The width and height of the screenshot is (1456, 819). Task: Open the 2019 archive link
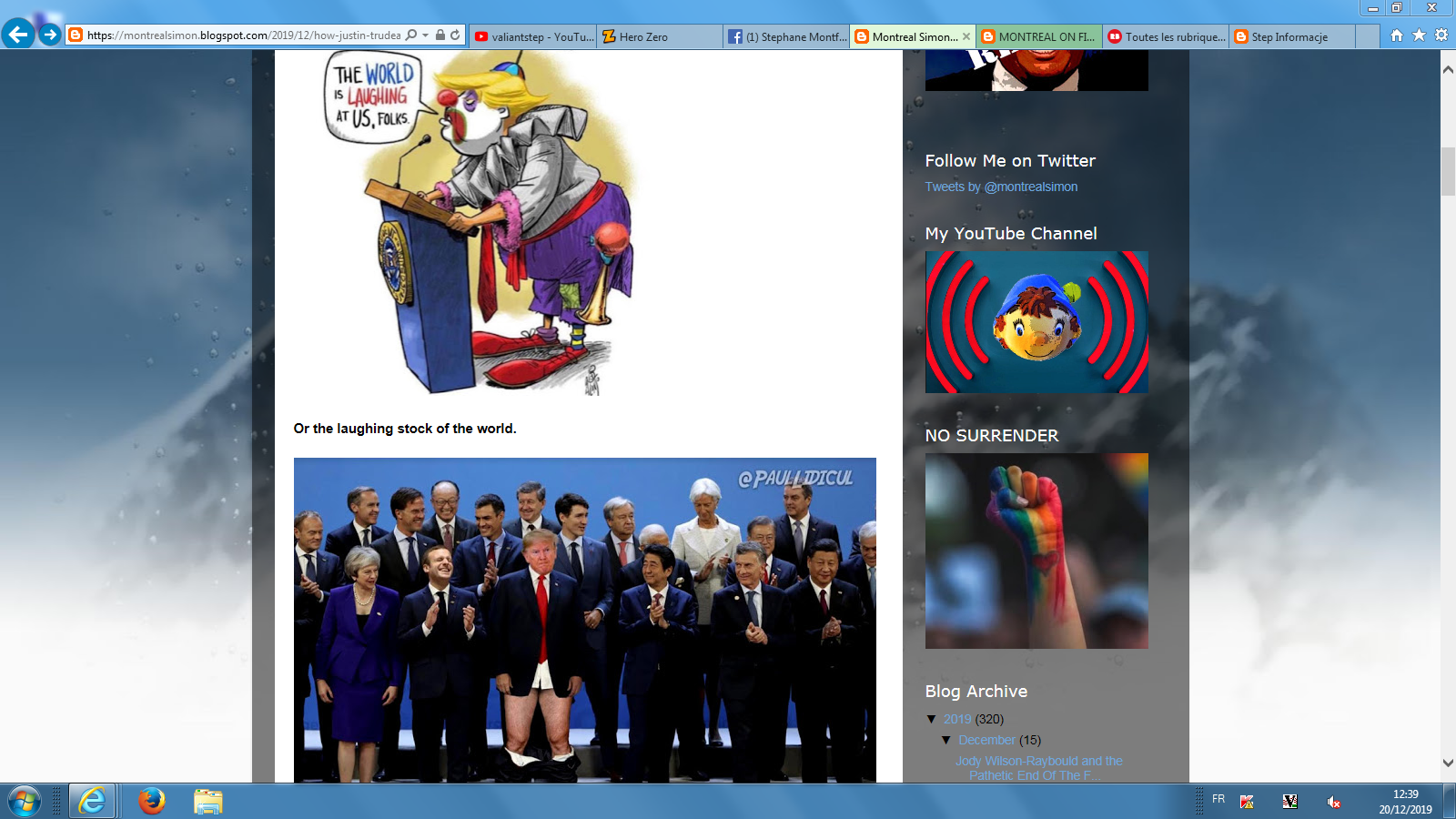[x=957, y=719]
